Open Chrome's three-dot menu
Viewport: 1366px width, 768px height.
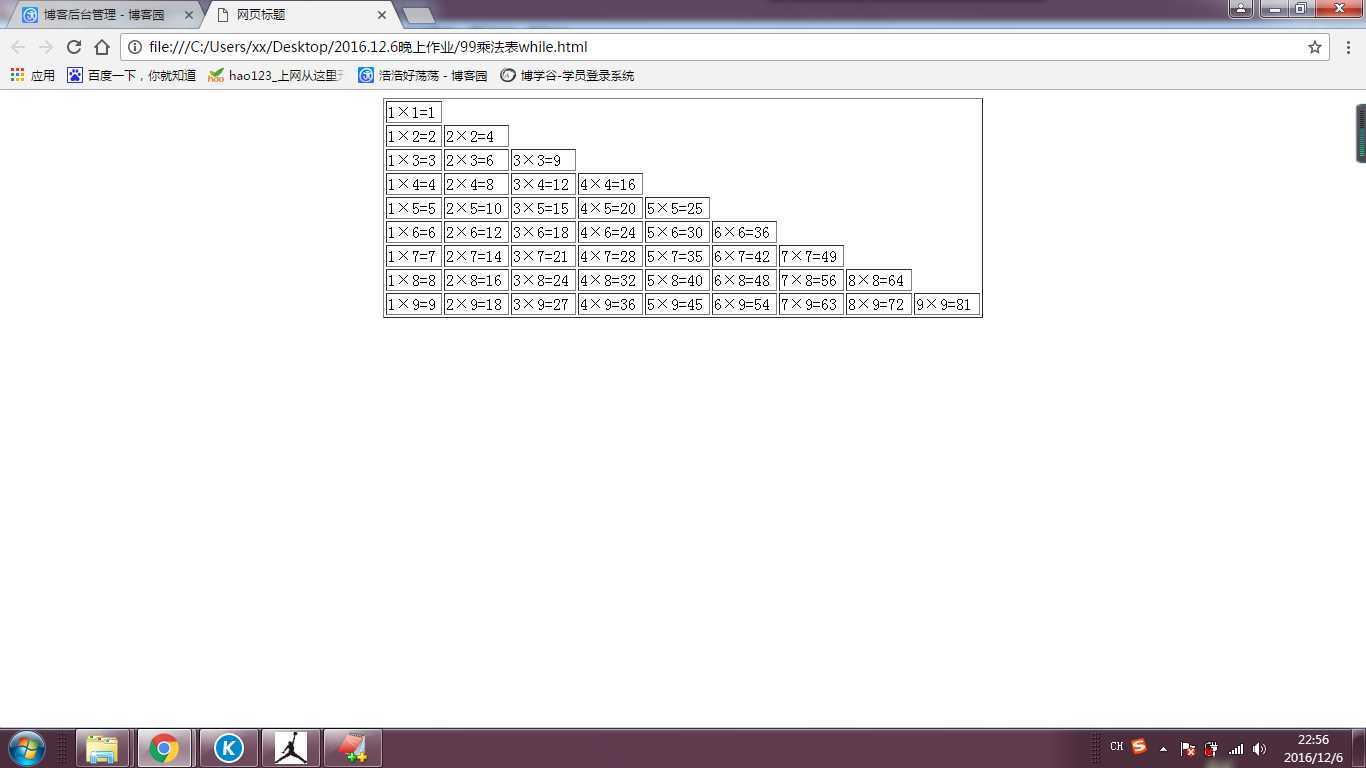pyautogui.click(x=1348, y=47)
